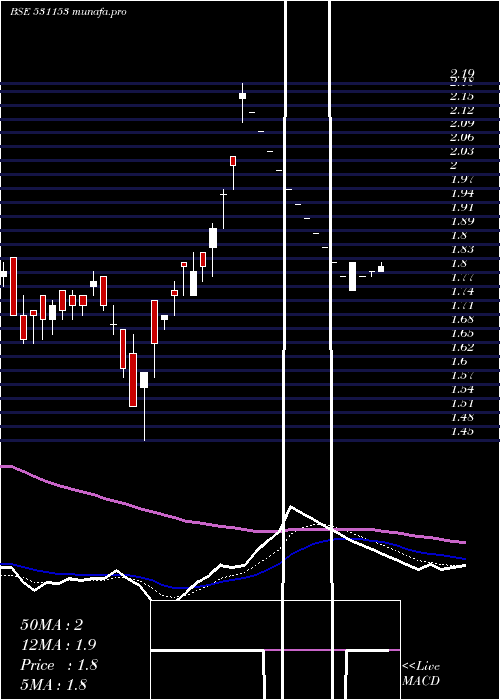The width and height of the screenshot is (500, 700).
Task: Click the 1.83 price axis label
Action: point(462,249)
